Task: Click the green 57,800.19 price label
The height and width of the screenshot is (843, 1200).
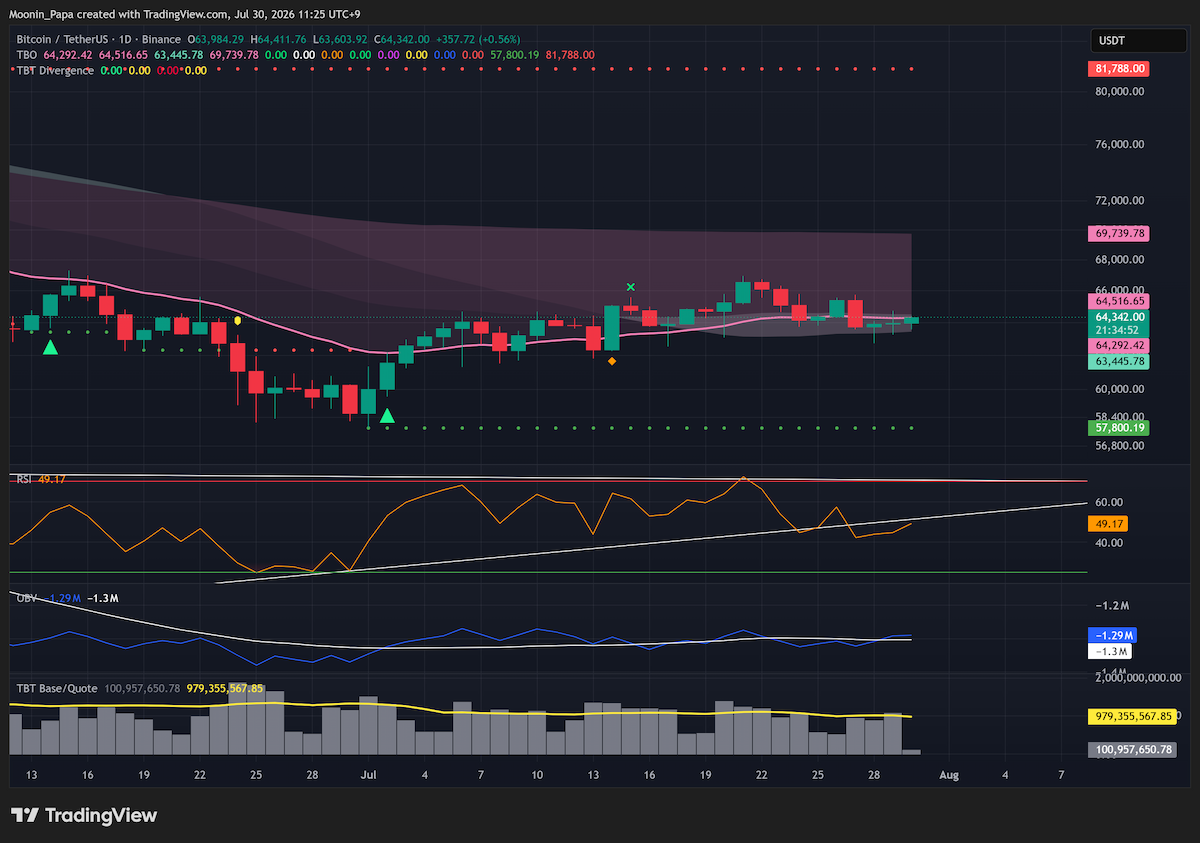Action: click(1119, 428)
